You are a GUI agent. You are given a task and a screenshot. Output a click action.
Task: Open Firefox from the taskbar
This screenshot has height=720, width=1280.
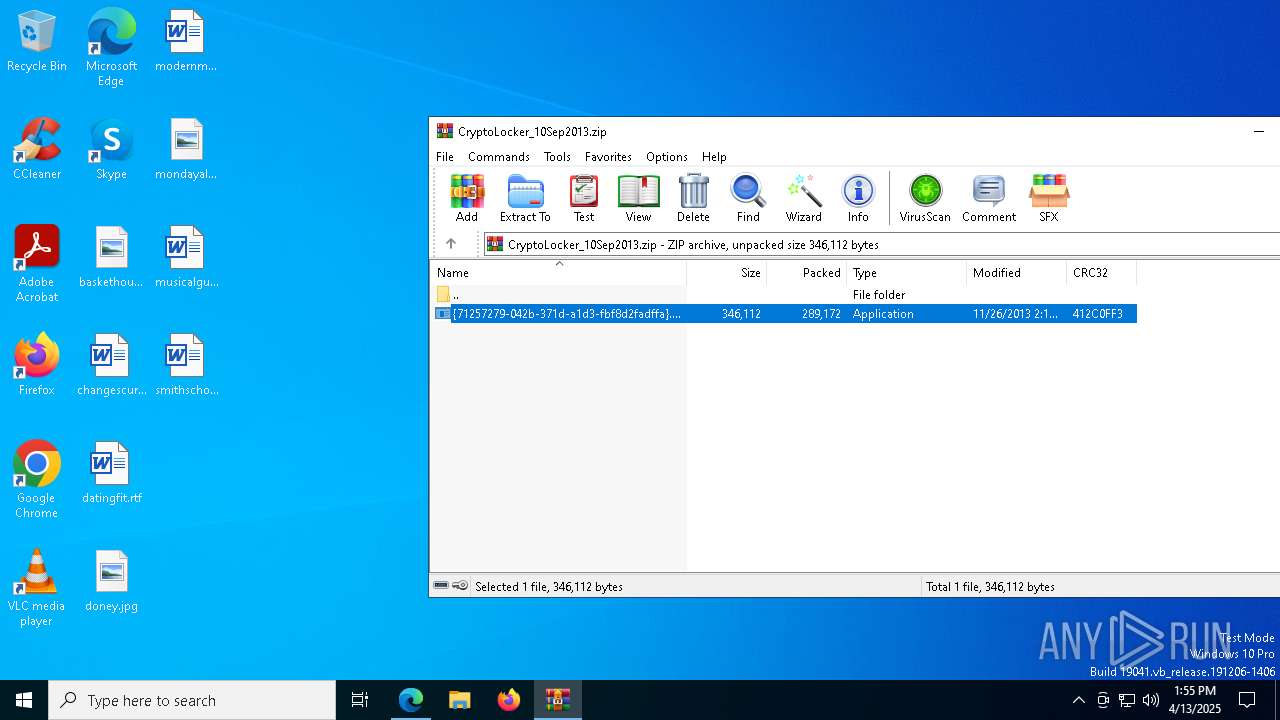(509, 700)
